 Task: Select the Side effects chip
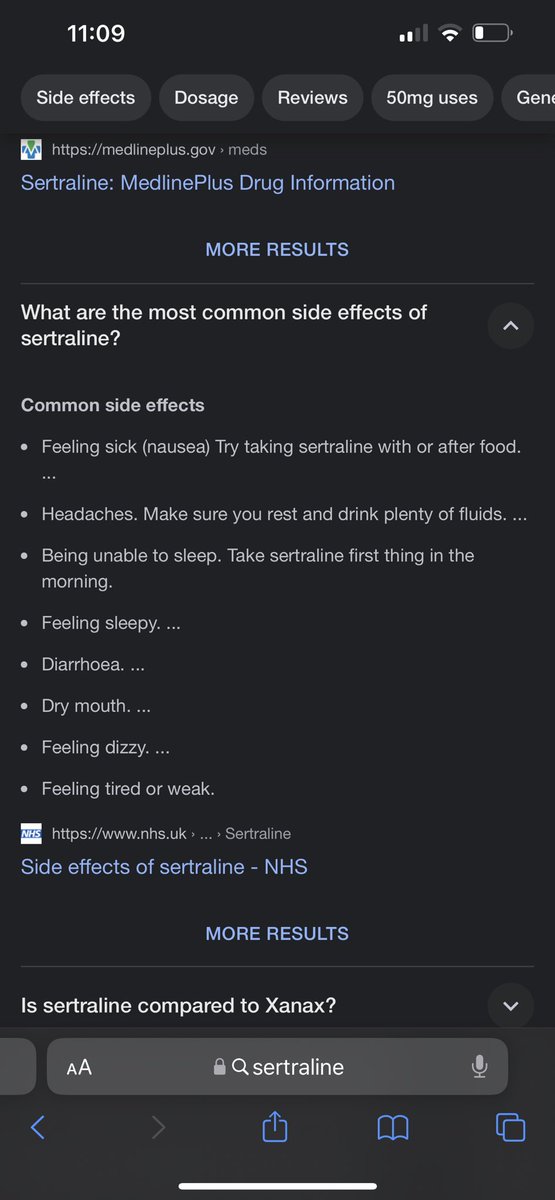pyautogui.click(x=86, y=98)
